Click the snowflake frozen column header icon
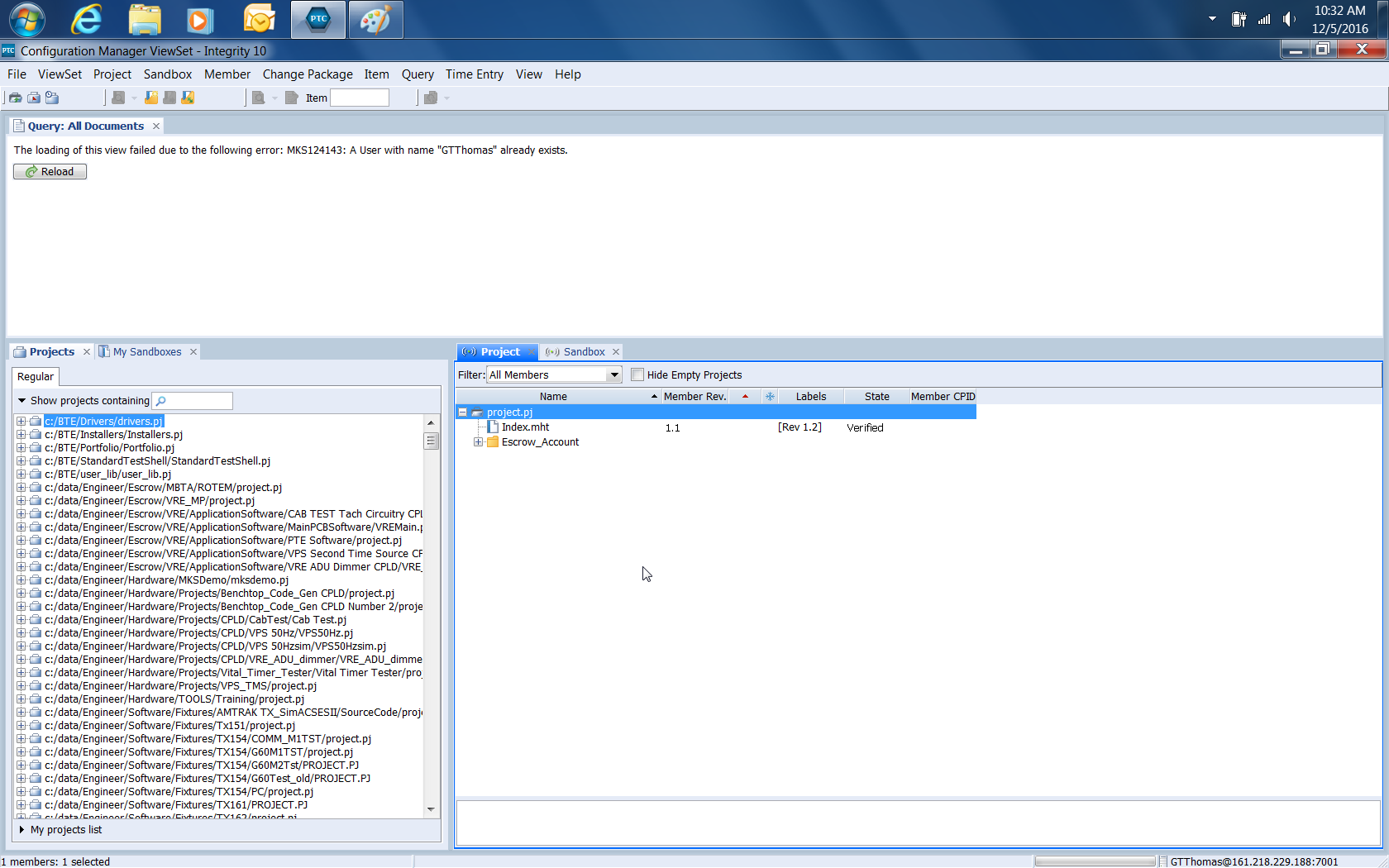This screenshot has width=1389, height=868. (x=770, y=396)
